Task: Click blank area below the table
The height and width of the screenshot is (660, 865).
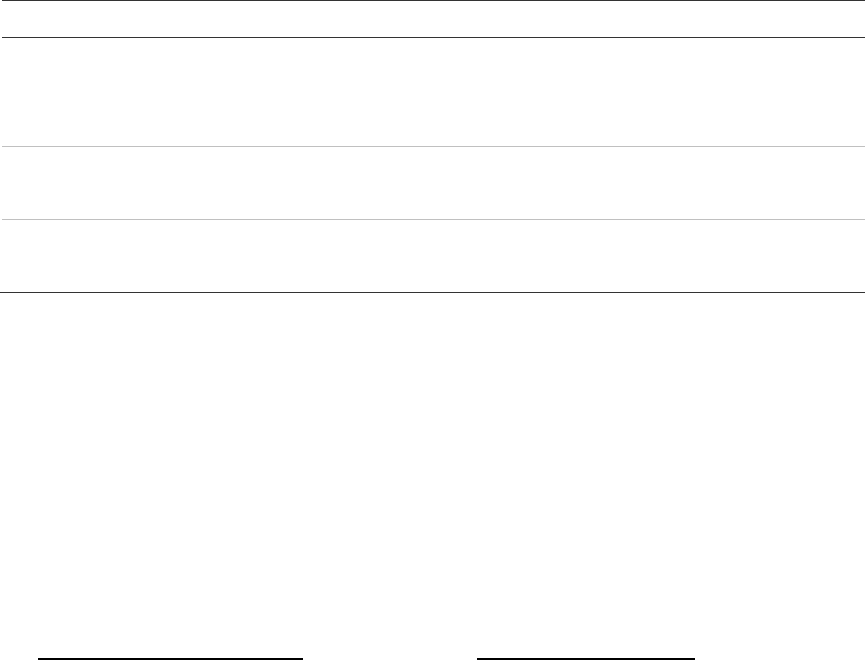Action: click(x=432, y=450)
